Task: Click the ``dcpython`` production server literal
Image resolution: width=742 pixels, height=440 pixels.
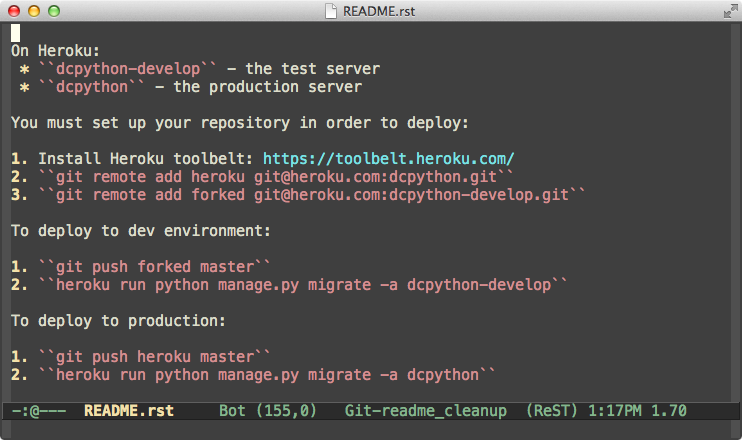Action: coord(92,87)
